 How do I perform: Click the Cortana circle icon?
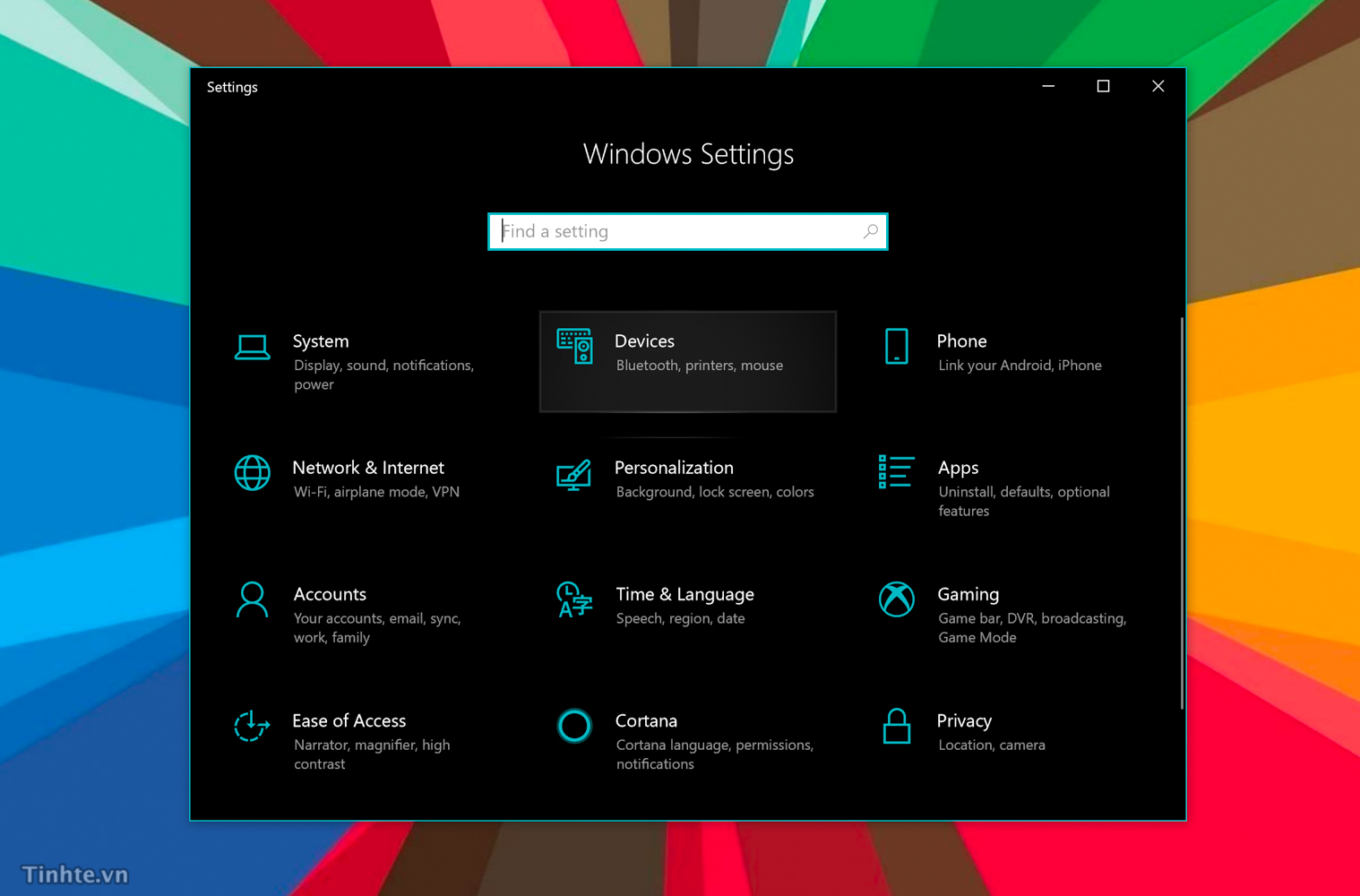pyautogui.click(x=574, y=726)
